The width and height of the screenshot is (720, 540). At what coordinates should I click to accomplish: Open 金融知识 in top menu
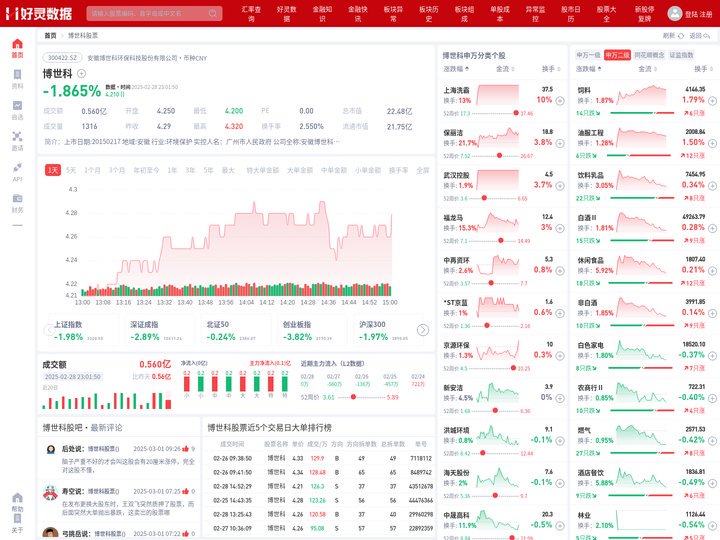pyautogui.click(x=322, y=14)
